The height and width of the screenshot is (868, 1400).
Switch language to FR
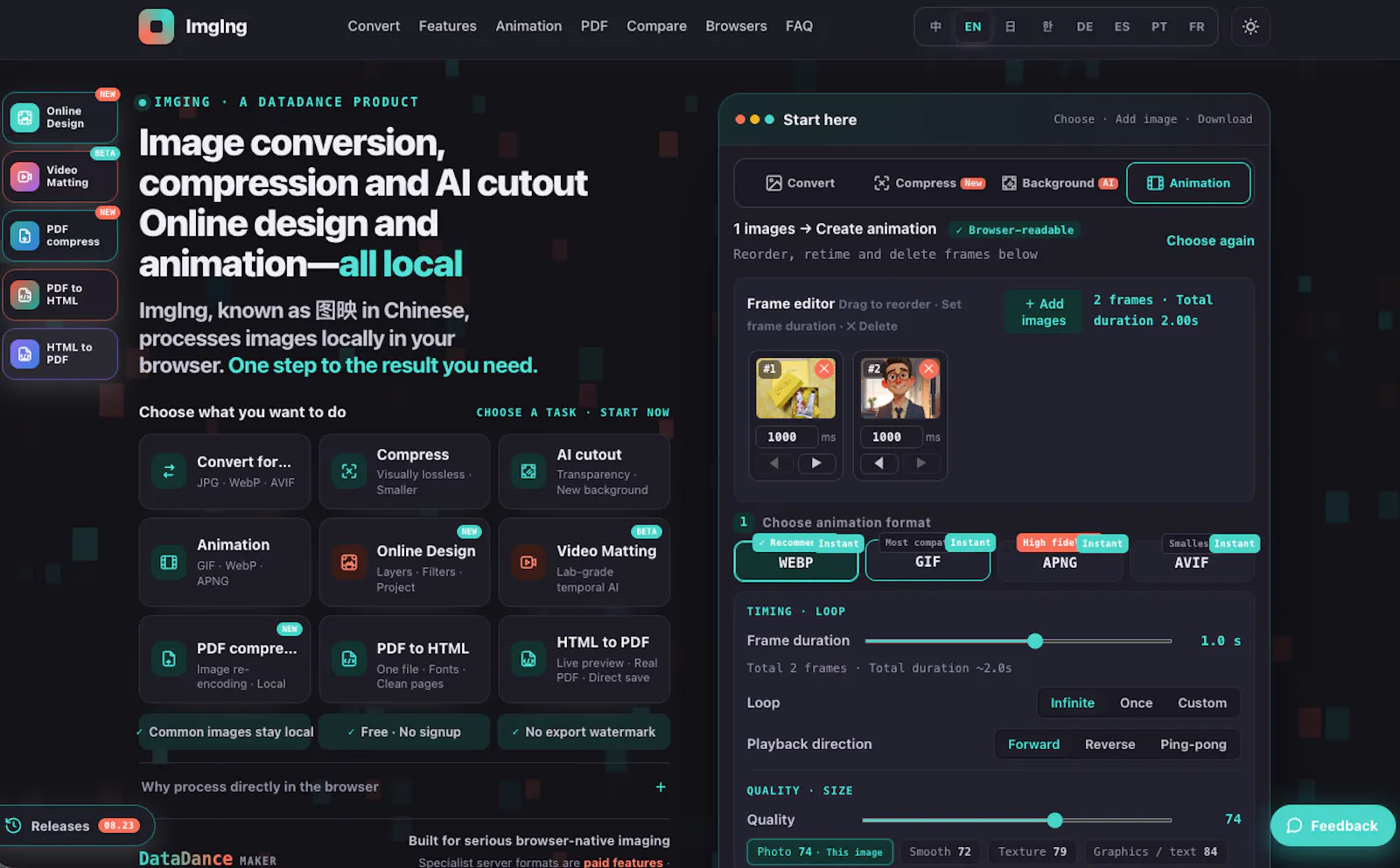click(1196, 26)
